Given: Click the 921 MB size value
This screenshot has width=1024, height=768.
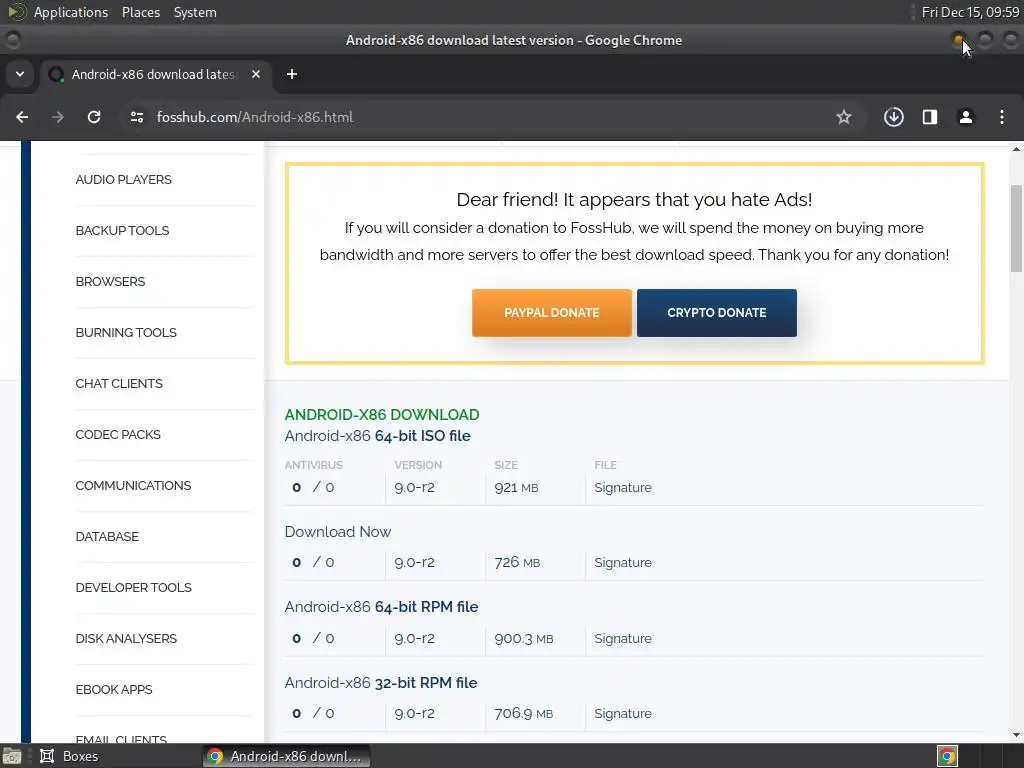Looking at the screenshot, I should (516, 487).
